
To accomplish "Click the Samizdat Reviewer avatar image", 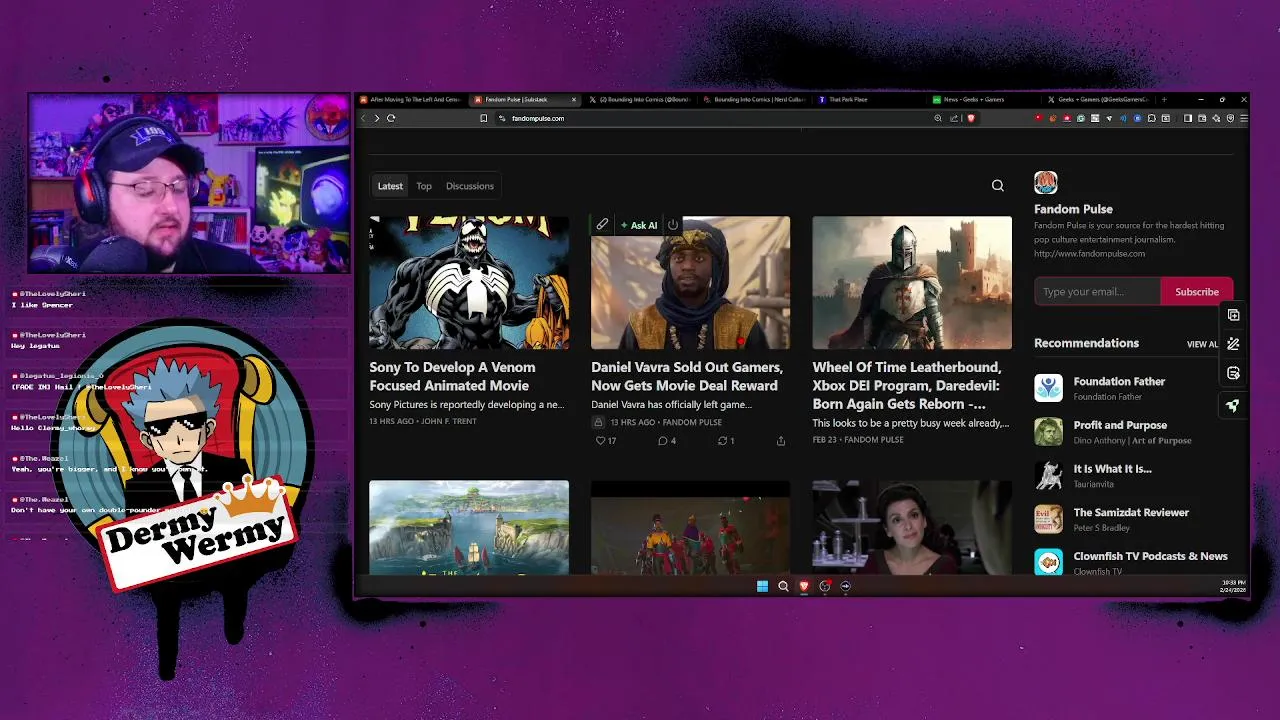I will 1048,519.
